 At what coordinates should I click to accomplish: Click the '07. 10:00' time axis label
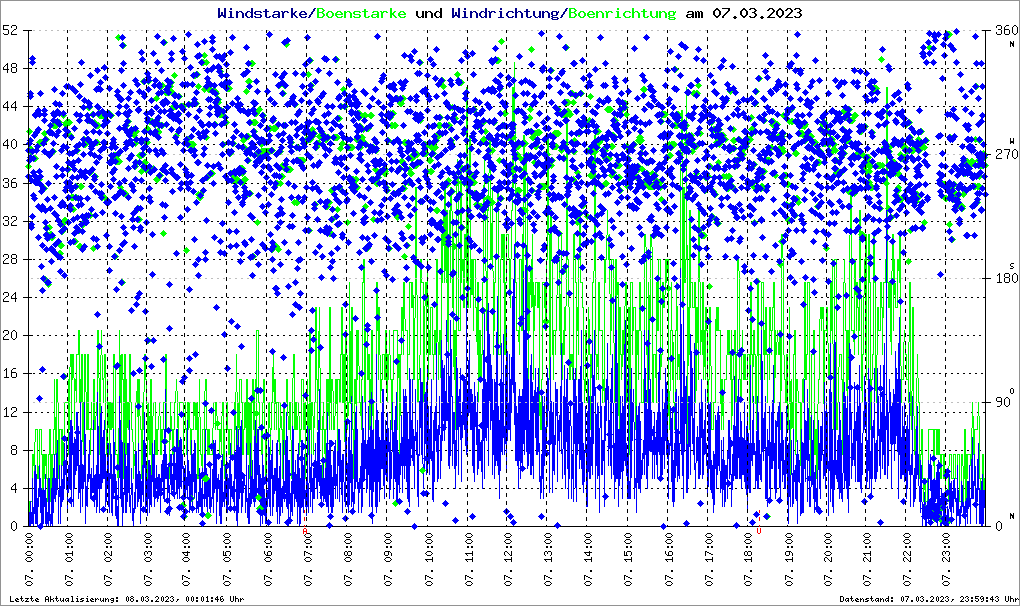(427, 559)
